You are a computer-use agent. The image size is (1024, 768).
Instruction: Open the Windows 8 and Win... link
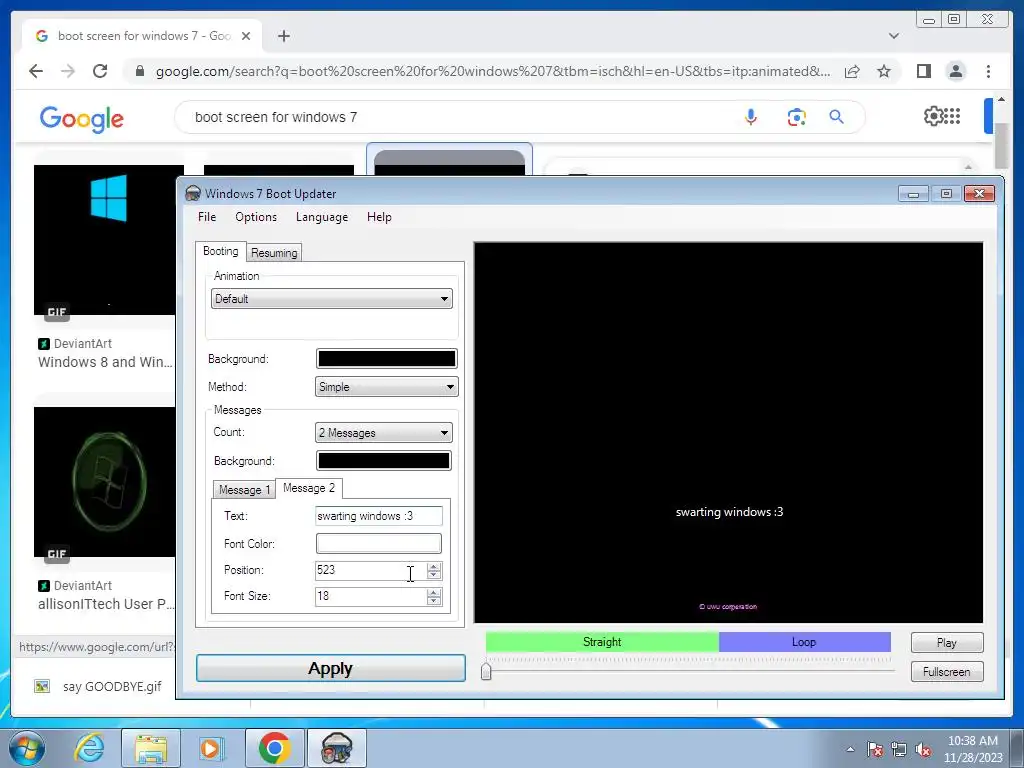coord(105,362)
